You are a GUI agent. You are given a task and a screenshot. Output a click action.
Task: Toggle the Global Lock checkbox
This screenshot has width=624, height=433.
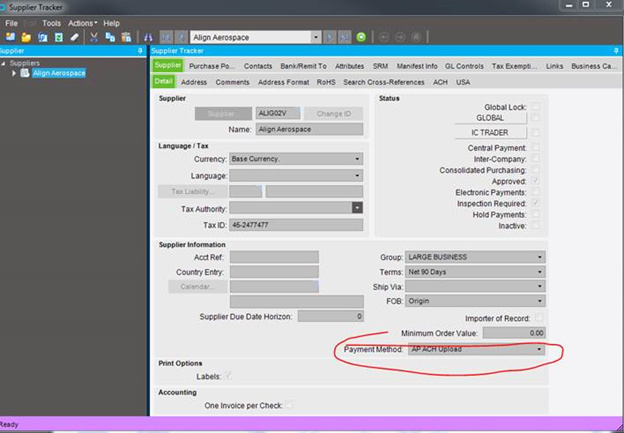[x=536, y=106]
